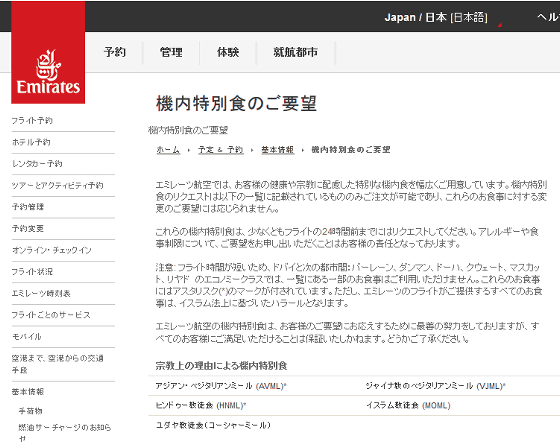Open the 就航都市 navigation menu

(295, 52)
